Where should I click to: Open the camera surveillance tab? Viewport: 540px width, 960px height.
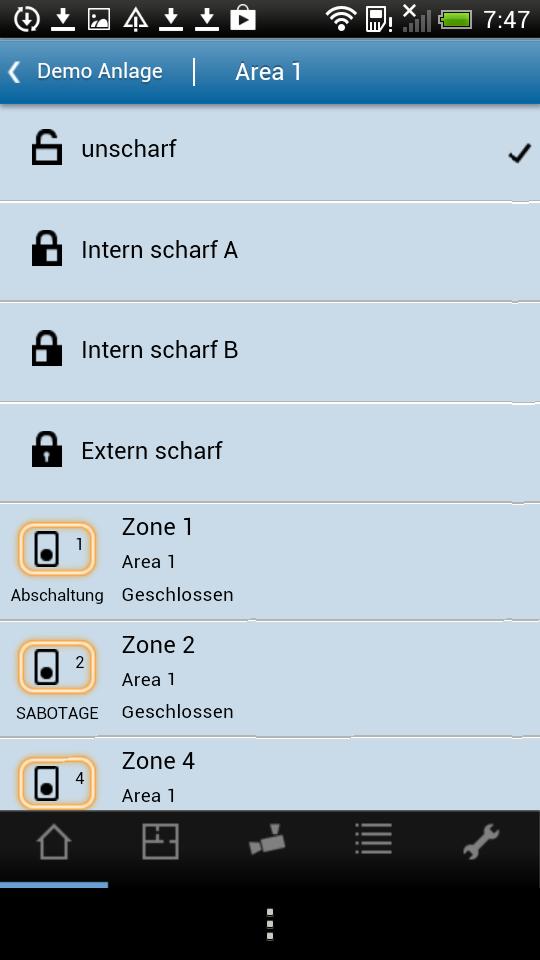[267, 840]
